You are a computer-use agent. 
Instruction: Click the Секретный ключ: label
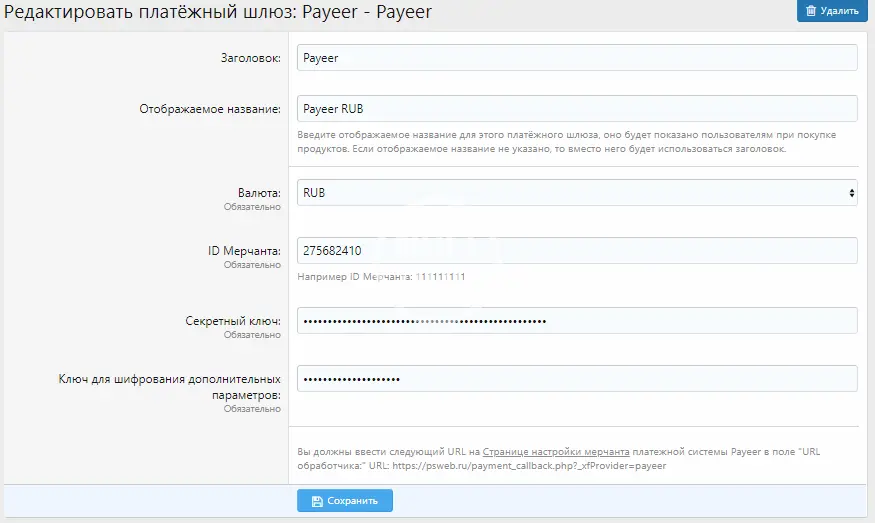[230, 321]
